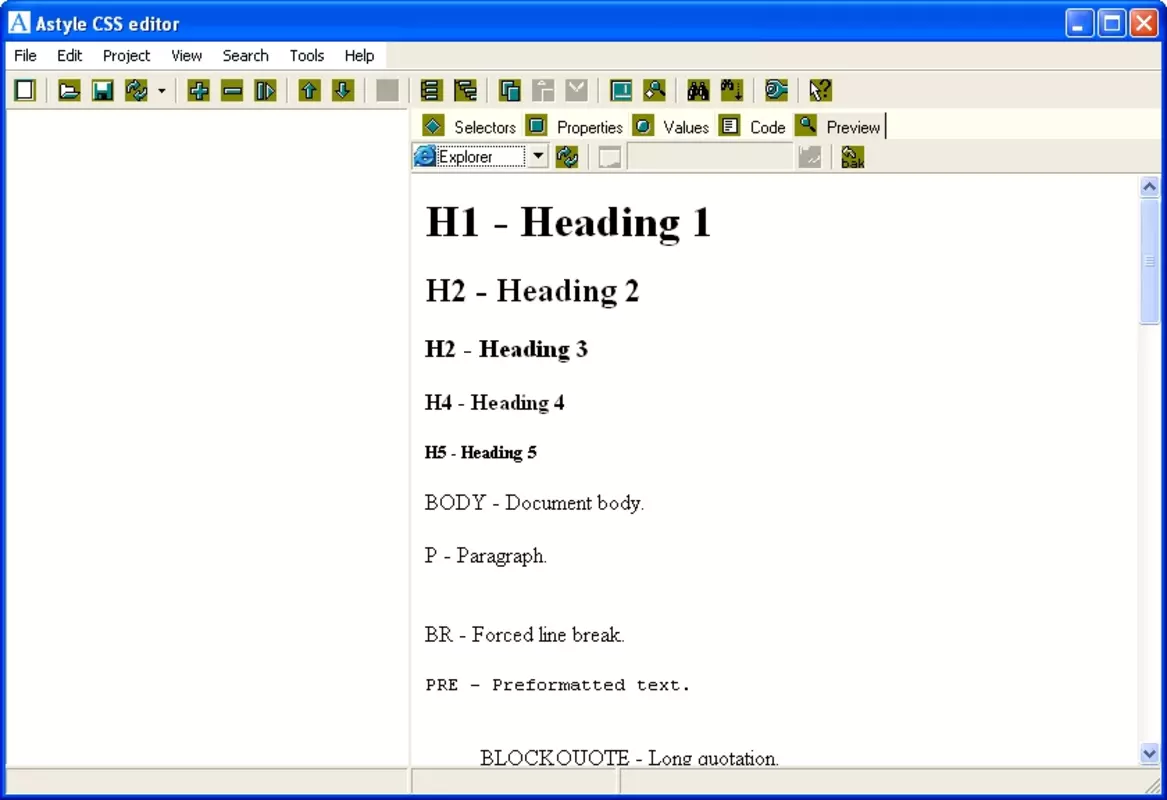Click the preview Refresh icon beside Explorer

[567, 156]
